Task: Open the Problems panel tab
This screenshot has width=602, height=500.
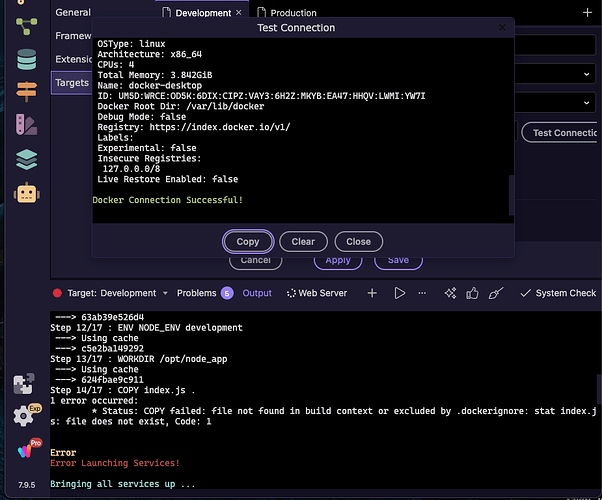Action: tap(197, 293)
